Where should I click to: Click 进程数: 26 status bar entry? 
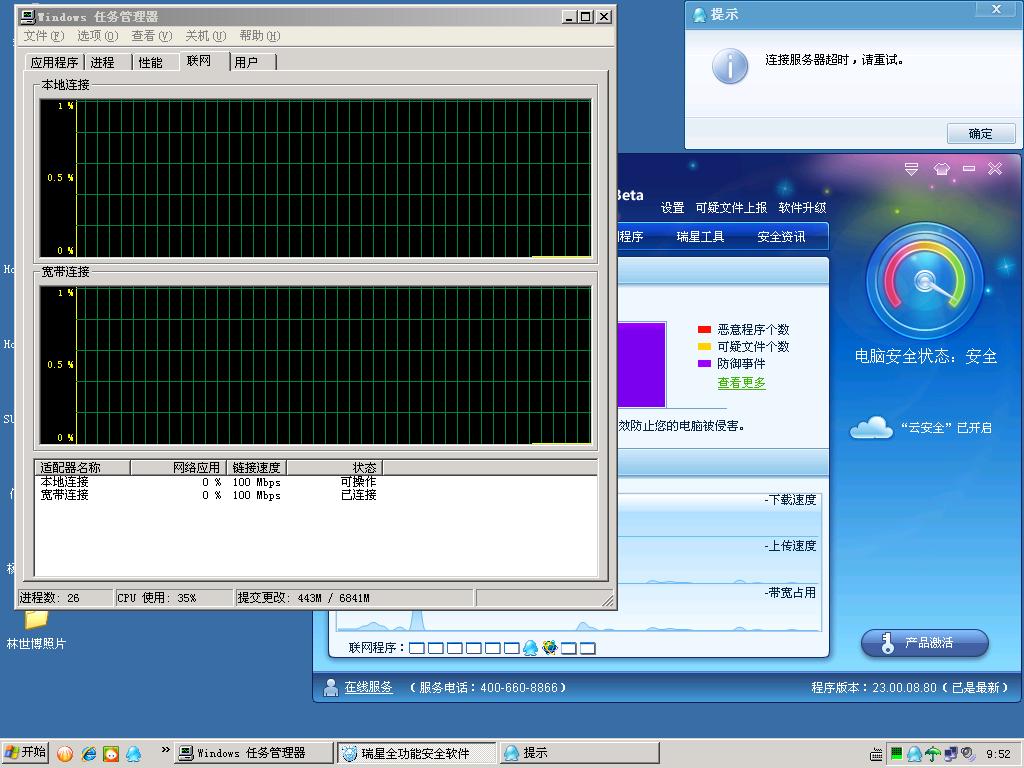(65, 598)
